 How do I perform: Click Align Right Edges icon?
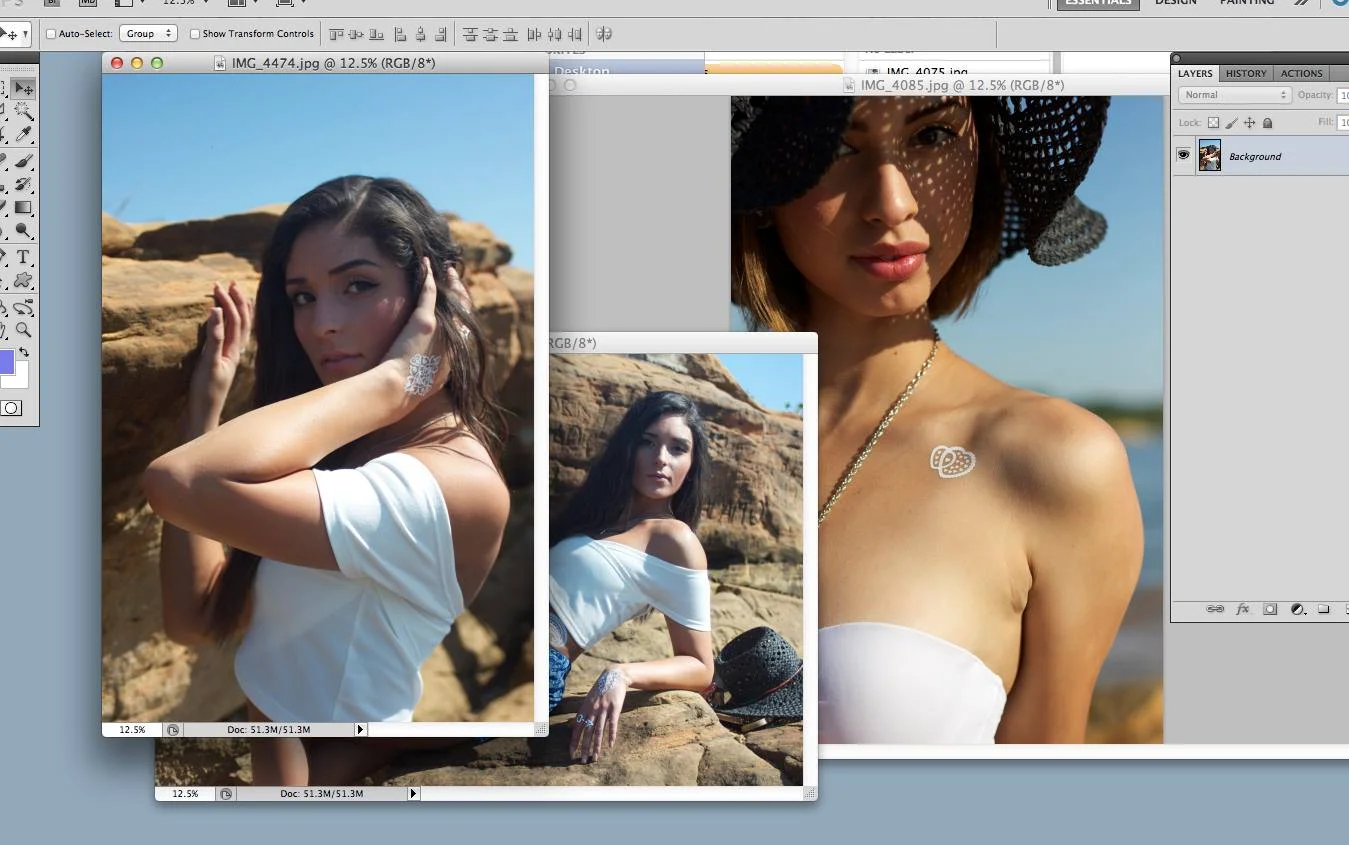click(x=440, y=34)
